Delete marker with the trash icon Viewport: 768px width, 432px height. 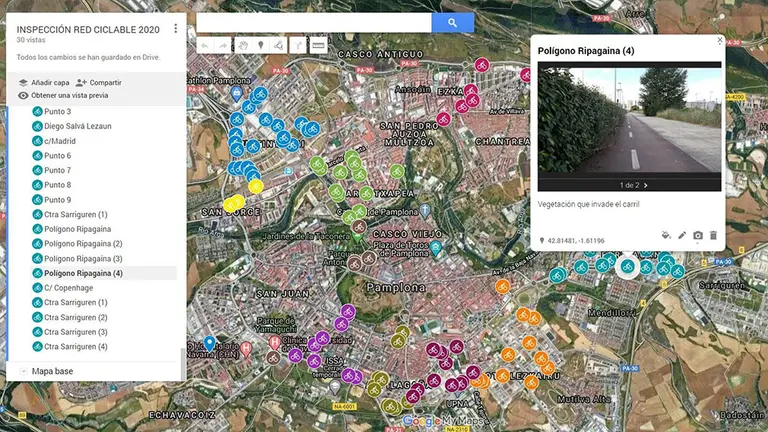(x=714, y=236)
